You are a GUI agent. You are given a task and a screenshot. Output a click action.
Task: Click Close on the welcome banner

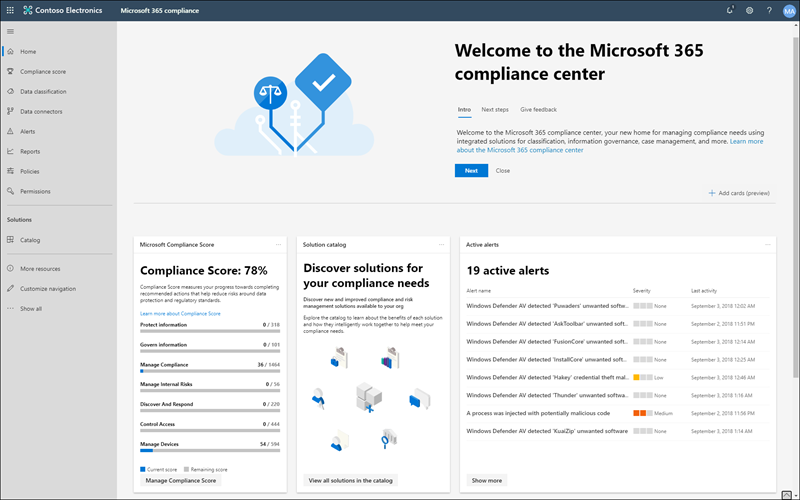(503, 170)
